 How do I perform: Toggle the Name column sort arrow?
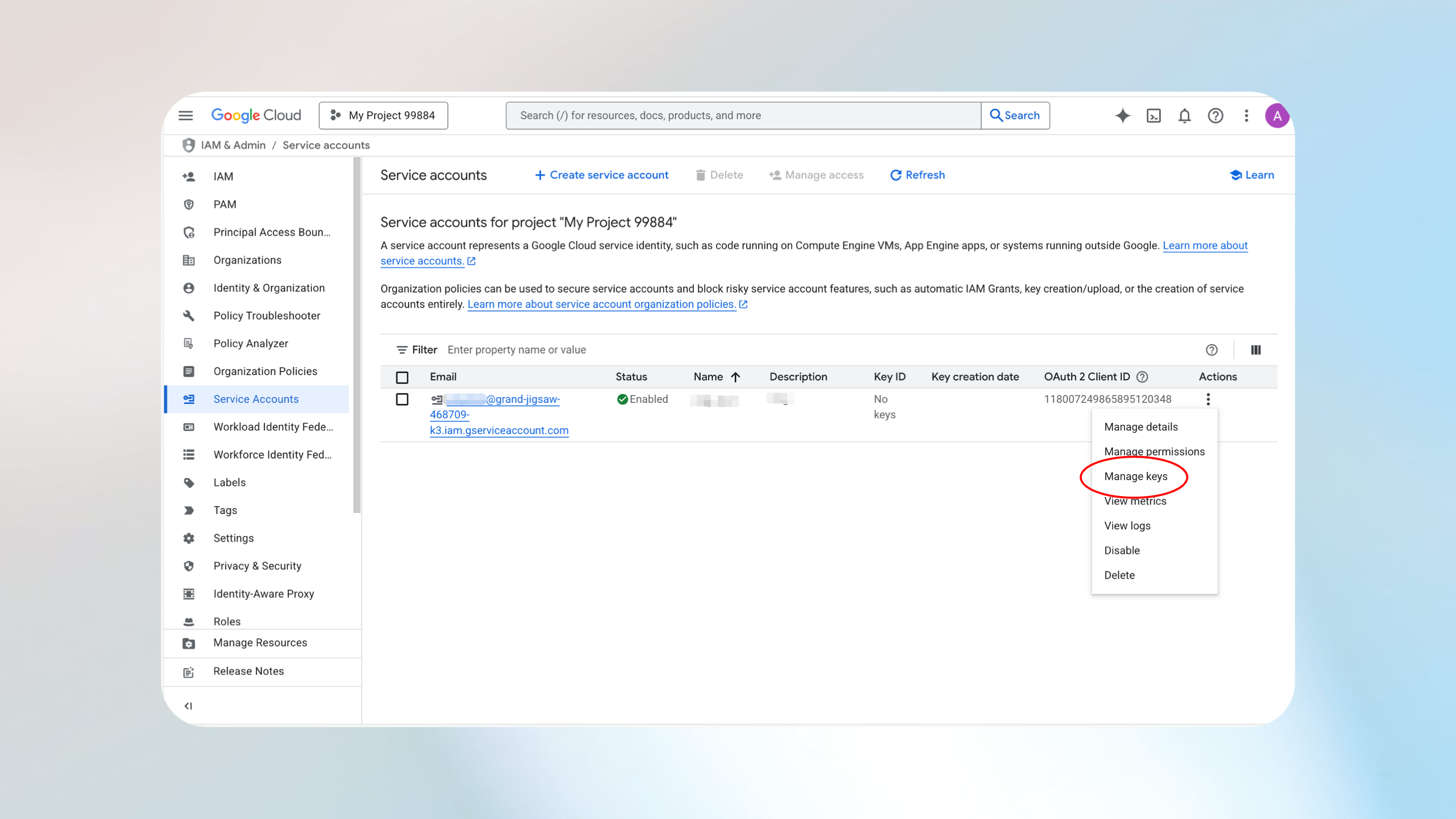pyautogui.click(x=735, y=376)
